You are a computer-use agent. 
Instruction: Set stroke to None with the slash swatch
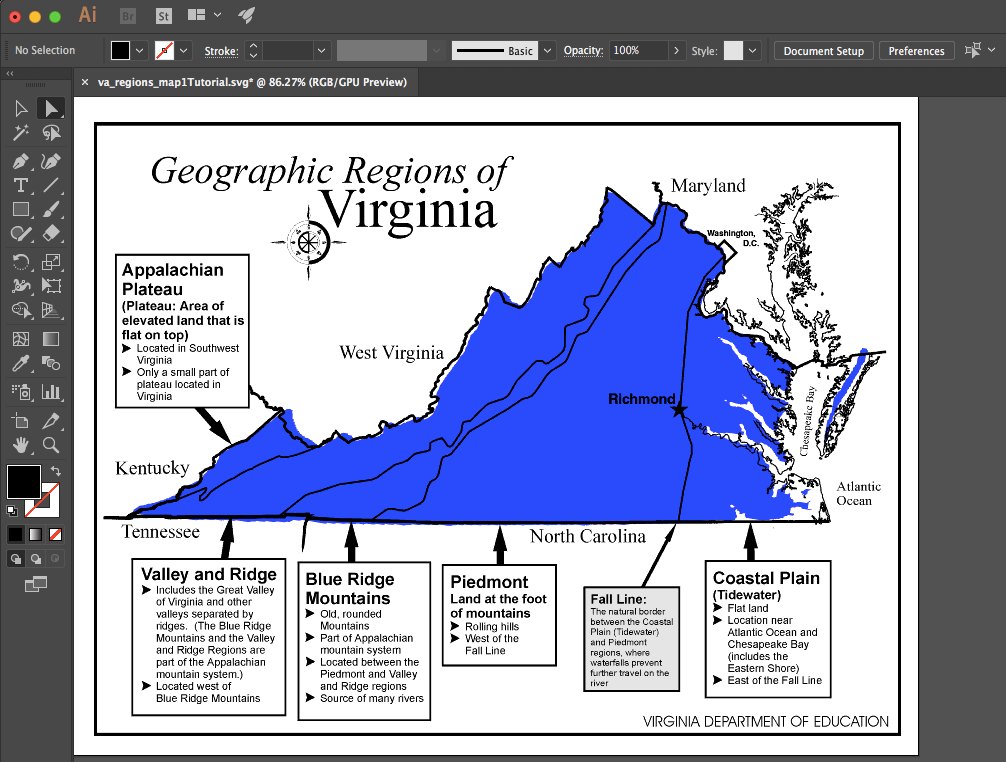53,533
